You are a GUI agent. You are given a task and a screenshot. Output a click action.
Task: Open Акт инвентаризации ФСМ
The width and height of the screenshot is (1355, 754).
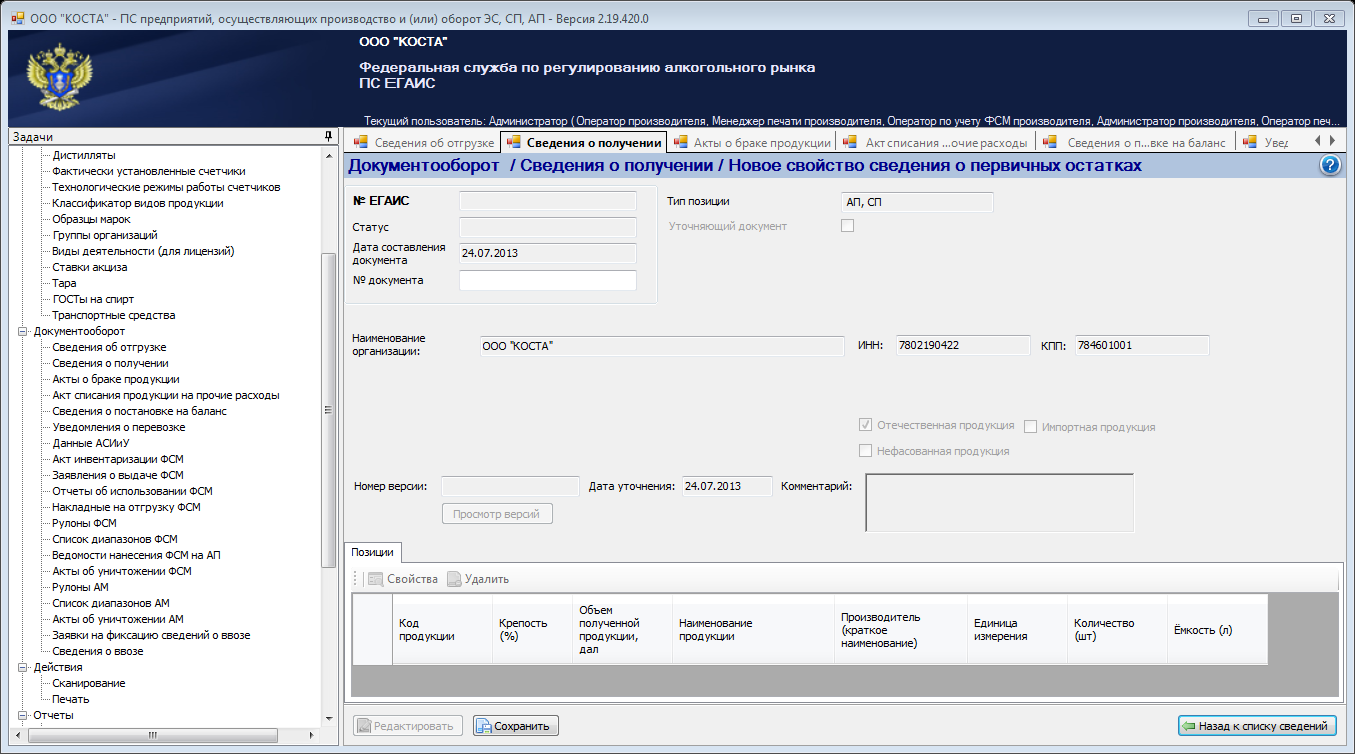click(118, 459)
